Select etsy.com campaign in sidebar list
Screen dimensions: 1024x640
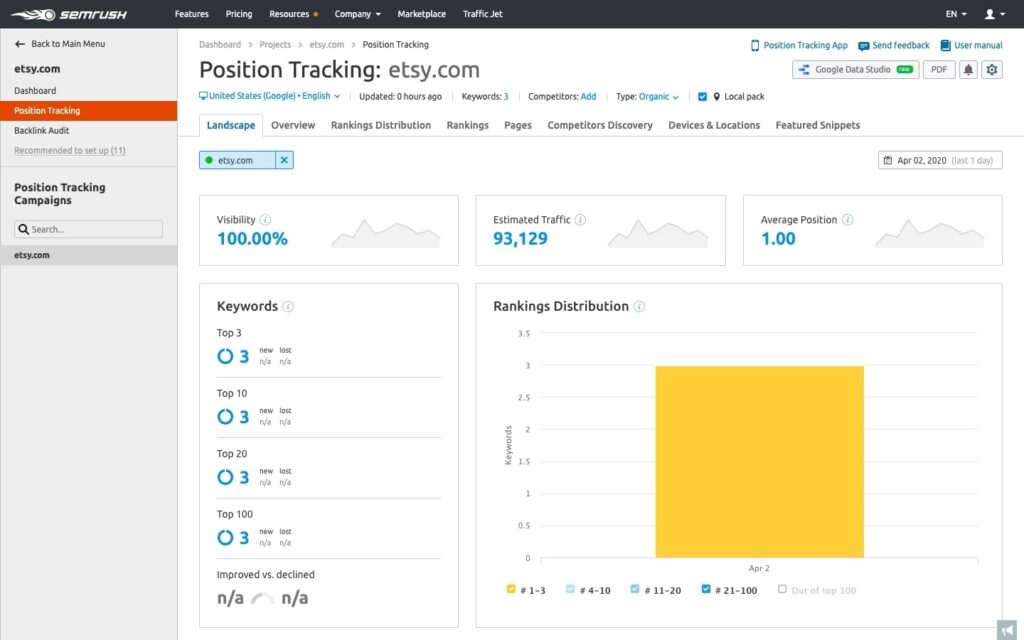[89, 255]
